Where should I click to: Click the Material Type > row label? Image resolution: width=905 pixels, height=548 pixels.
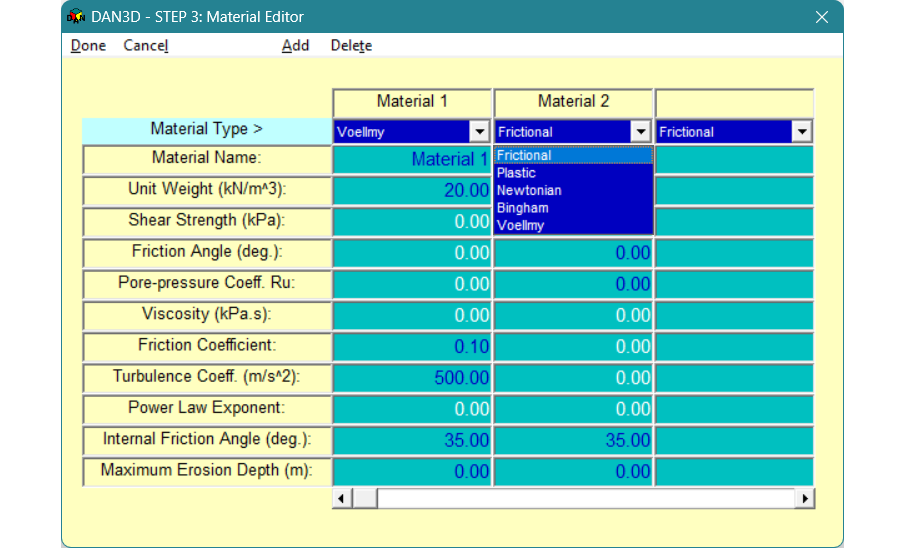click(x=207, y=130)
